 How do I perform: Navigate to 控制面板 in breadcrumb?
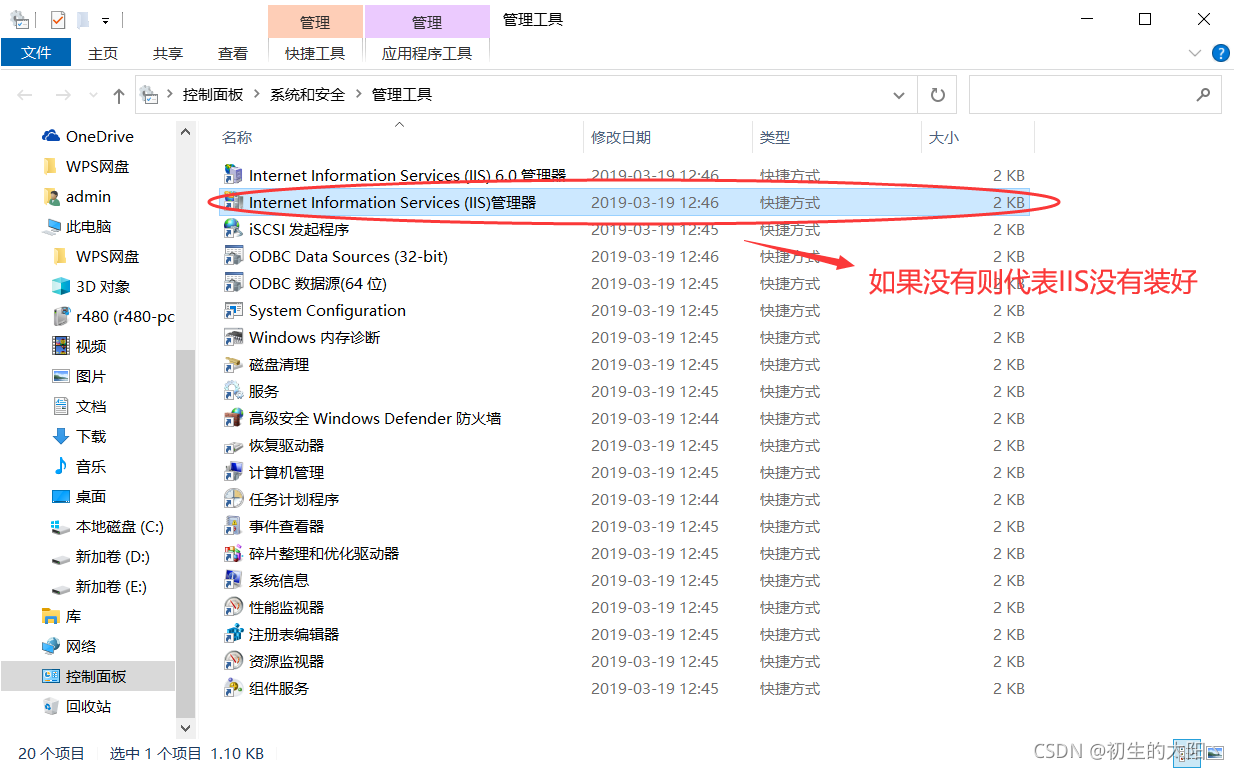213,94
